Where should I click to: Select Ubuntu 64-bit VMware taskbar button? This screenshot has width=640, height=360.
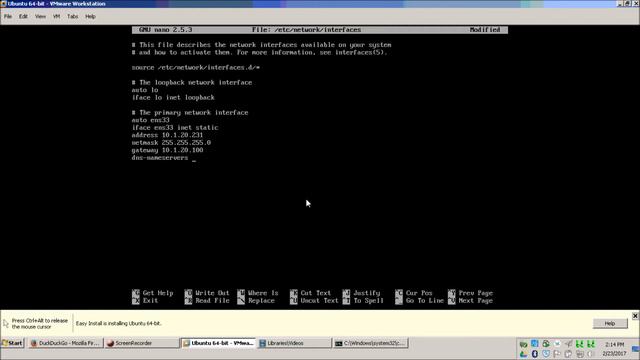point(218,343)
